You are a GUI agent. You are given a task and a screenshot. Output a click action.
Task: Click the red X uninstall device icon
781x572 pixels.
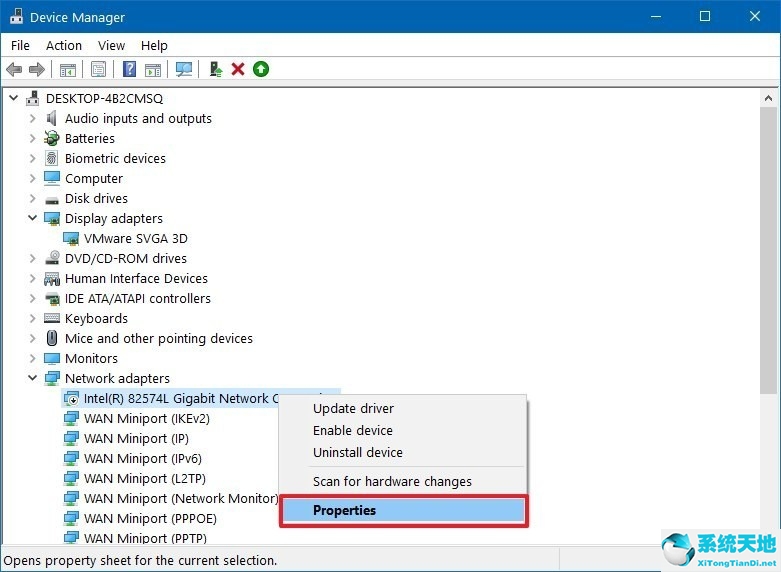238,69
